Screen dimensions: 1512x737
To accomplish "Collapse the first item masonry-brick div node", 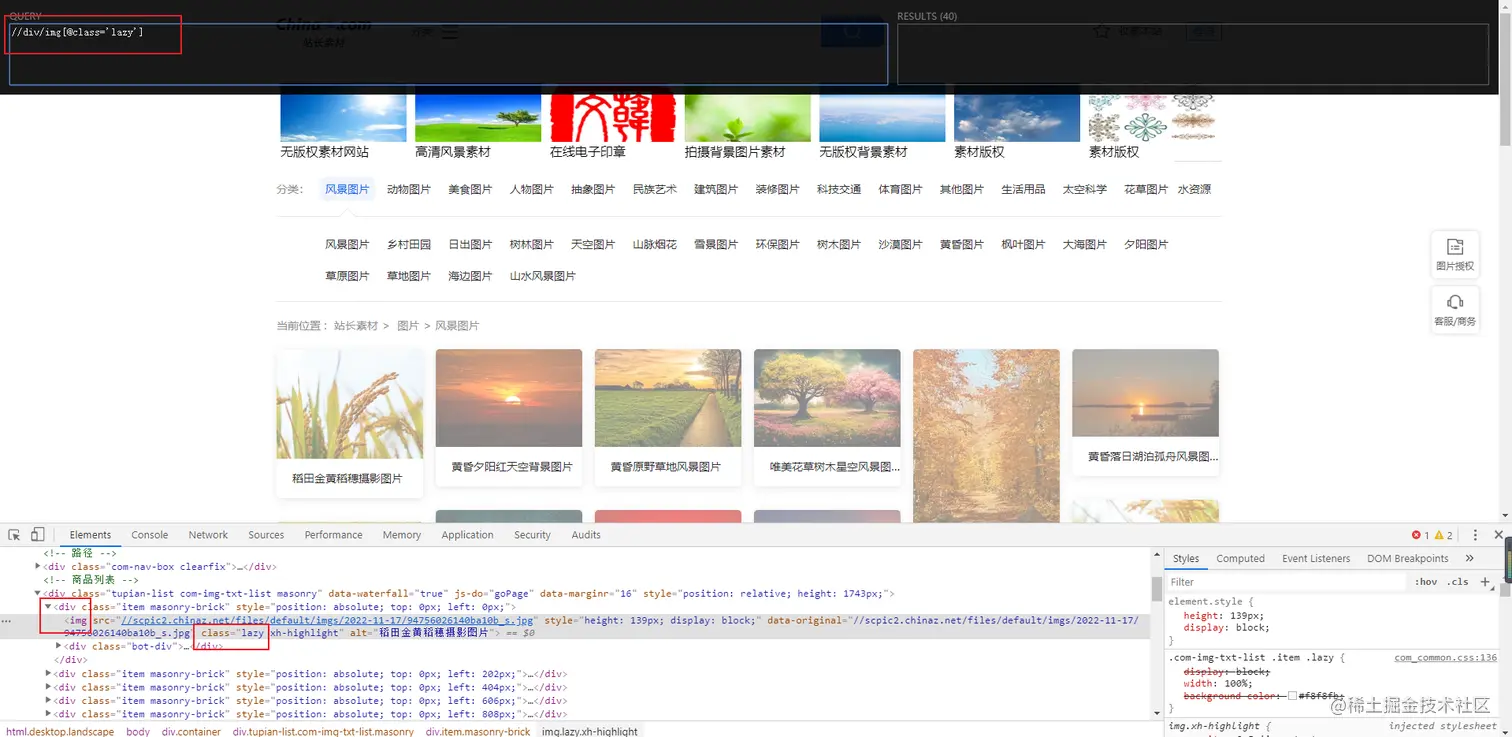I will tap(47, 607).
